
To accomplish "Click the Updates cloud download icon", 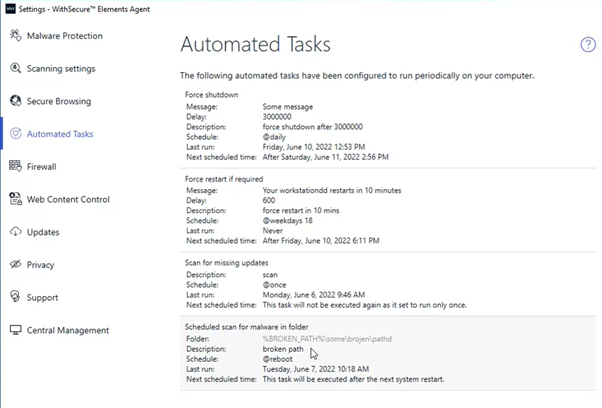I will pos(15,231).
